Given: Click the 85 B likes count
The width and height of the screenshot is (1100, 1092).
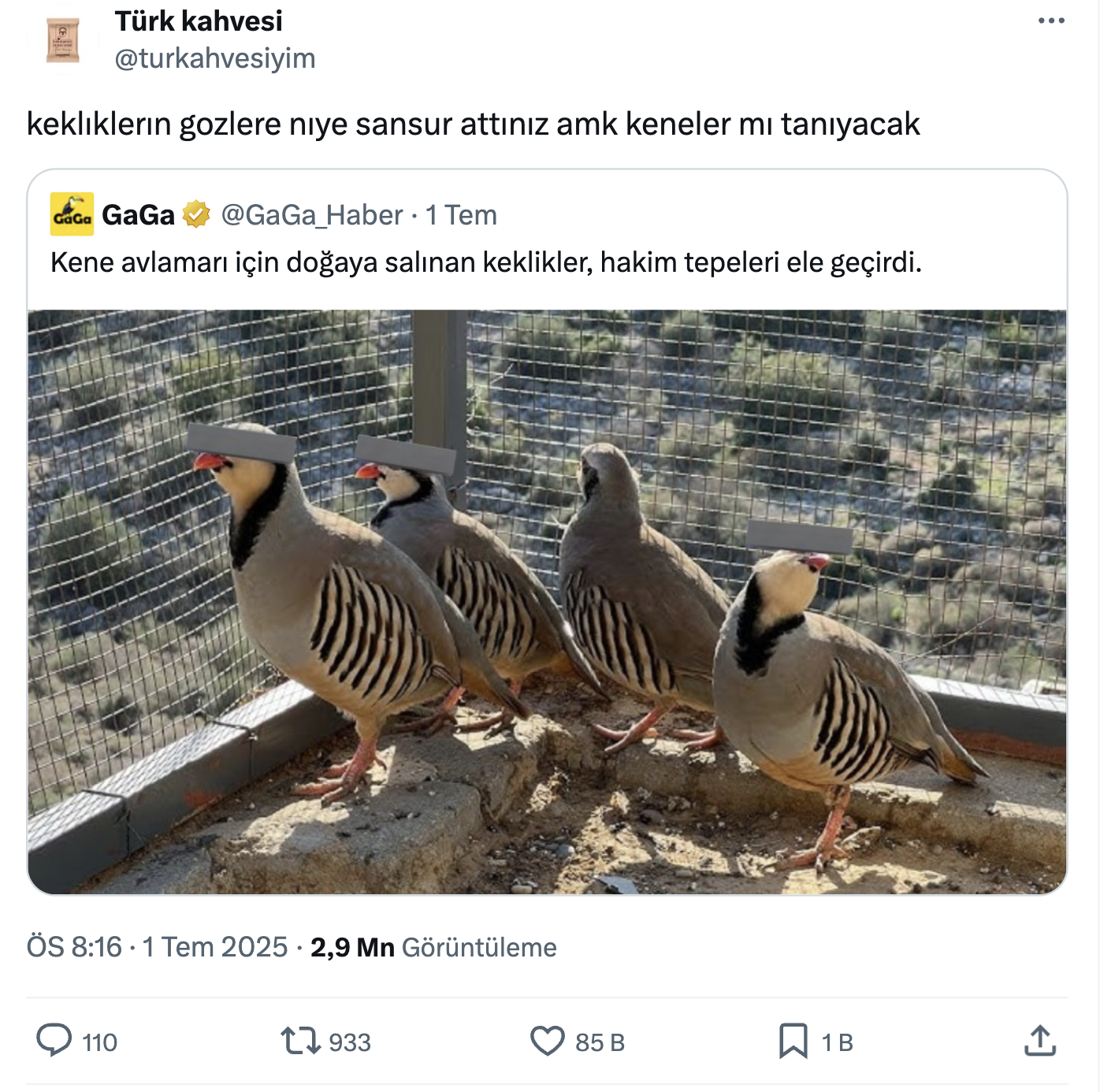Looking at the screenshot, I should click(600, 1042).
